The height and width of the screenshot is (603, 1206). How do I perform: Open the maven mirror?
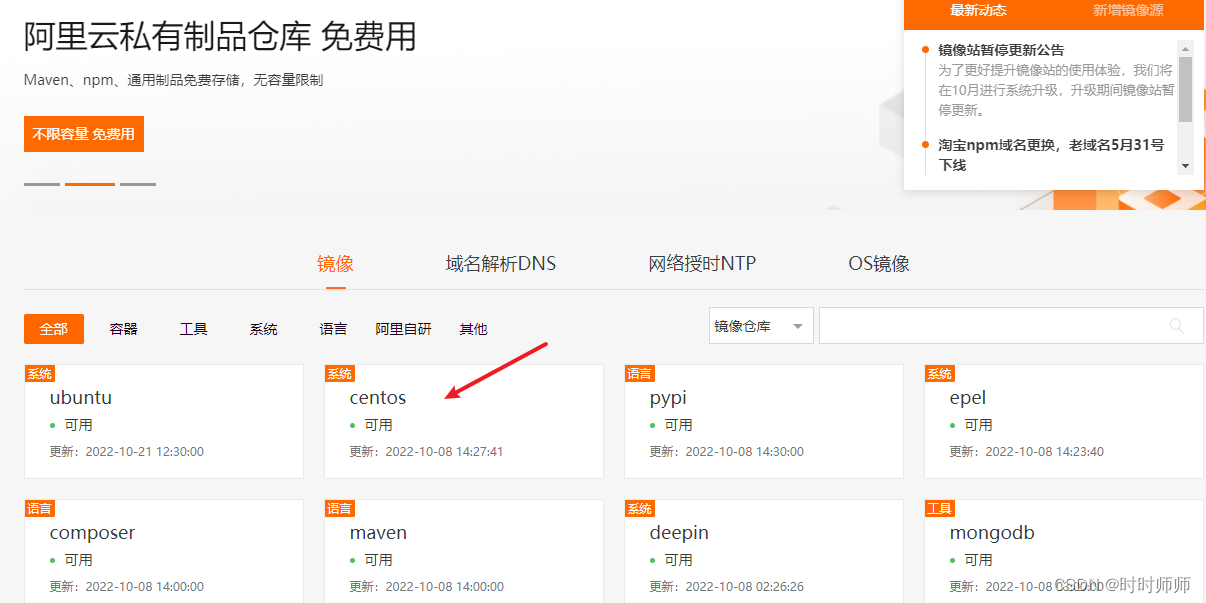[464, 551]
